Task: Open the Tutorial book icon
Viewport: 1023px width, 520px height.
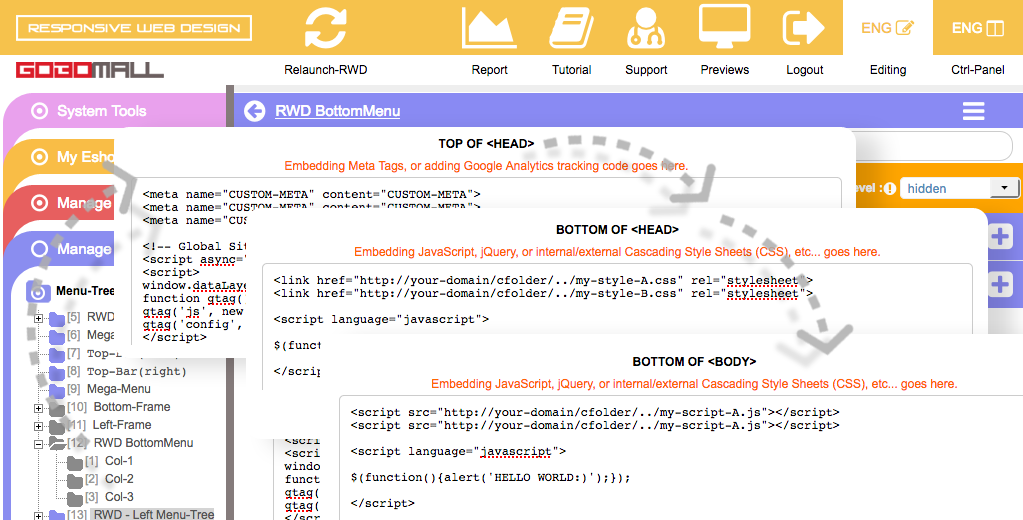Action: point(572,27)
